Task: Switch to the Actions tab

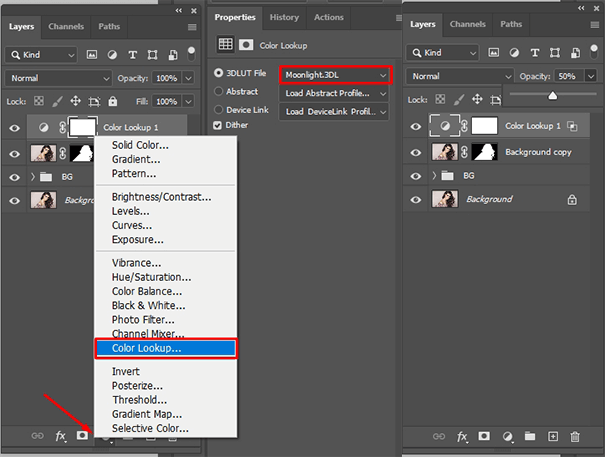Action: pyautogui.click(x=328, y=17)
